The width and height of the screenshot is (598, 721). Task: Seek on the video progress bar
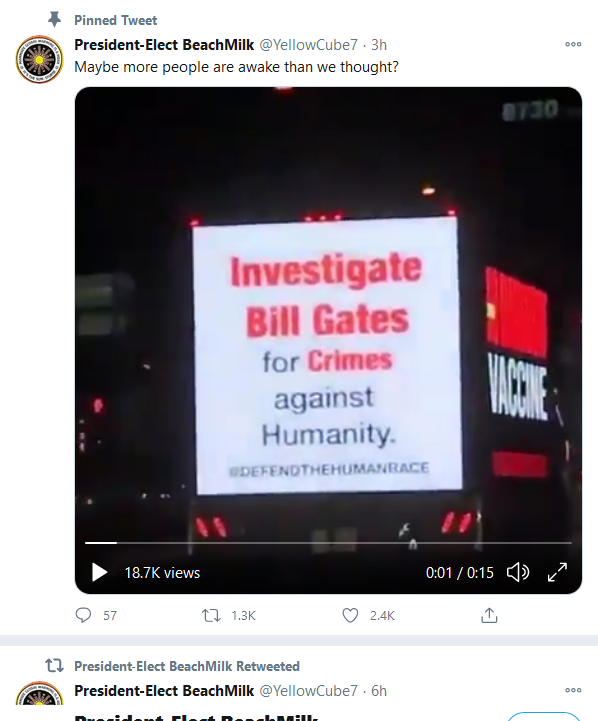[328, 543]
